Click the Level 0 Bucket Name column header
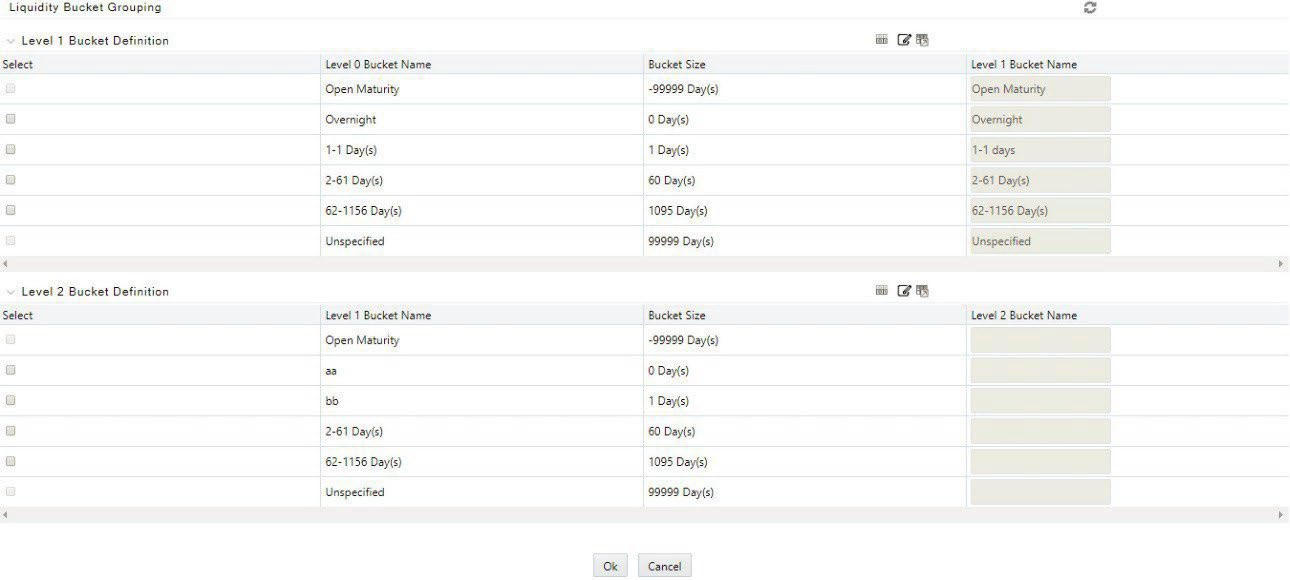This screenshot has height=580, width=1290. (378, 64)
